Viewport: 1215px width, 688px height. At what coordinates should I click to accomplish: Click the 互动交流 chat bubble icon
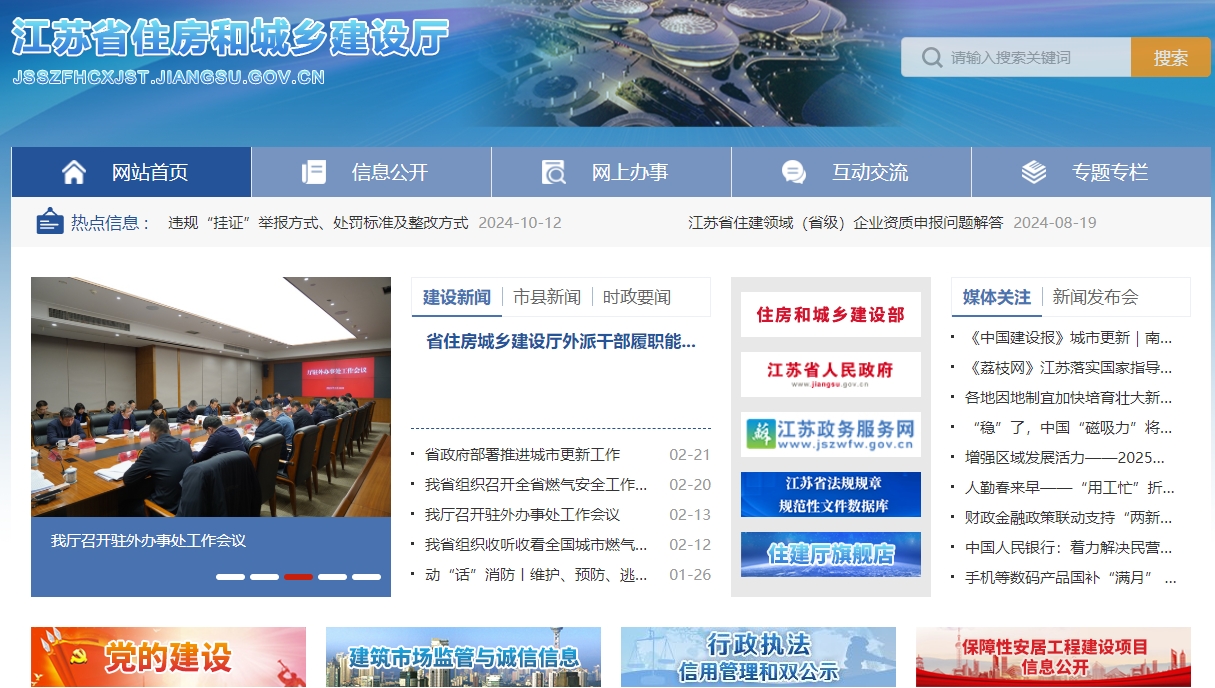[794, 172]
